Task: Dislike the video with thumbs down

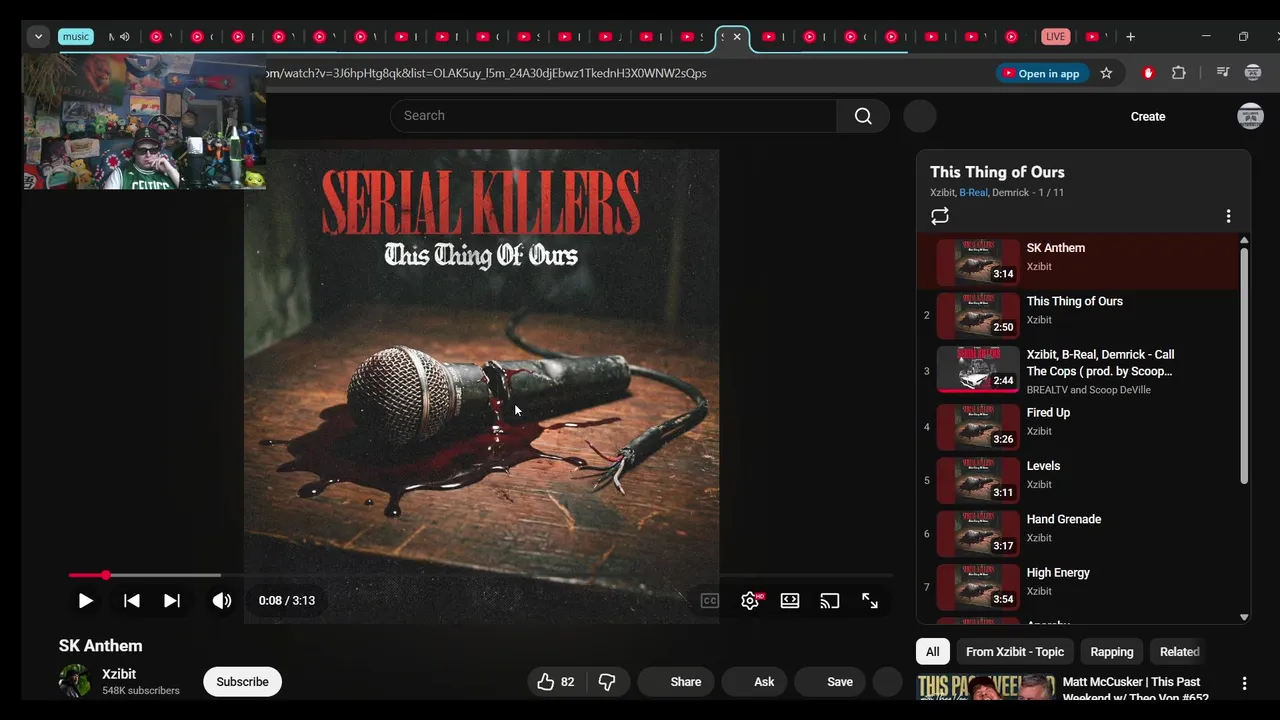Action: (x=607, y=682)
